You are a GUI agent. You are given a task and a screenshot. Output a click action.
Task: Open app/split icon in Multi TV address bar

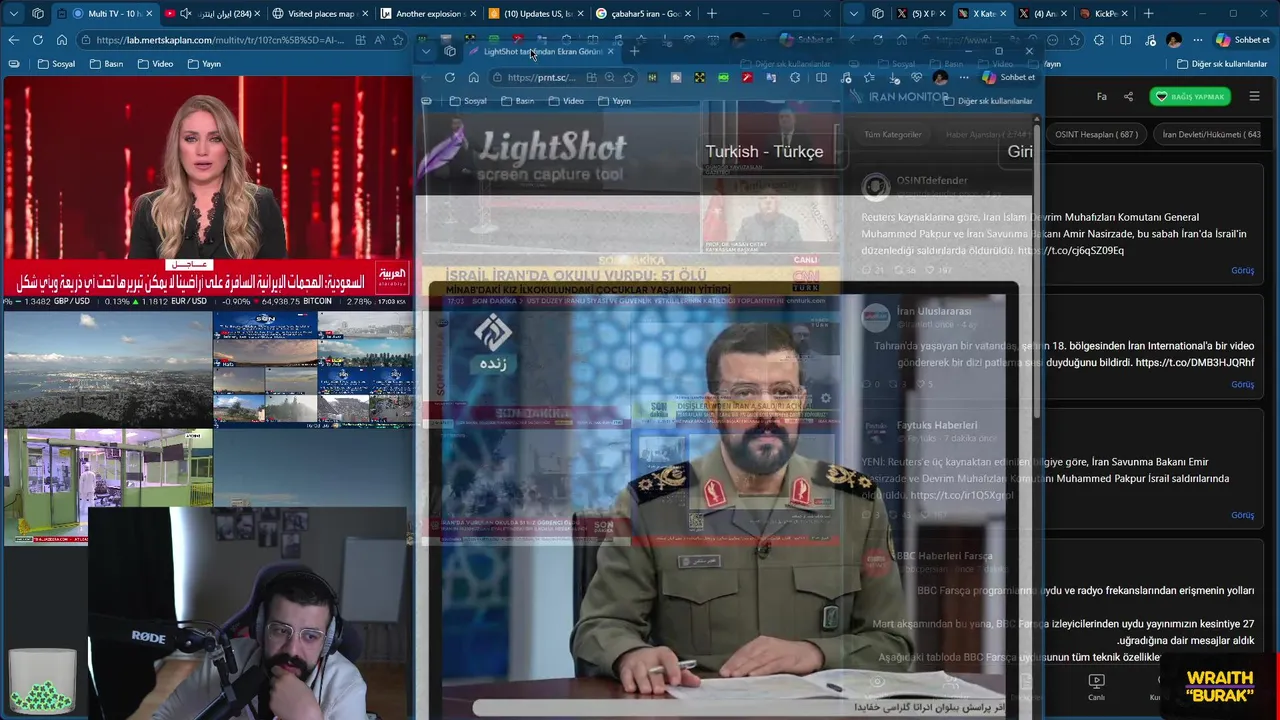358,40
